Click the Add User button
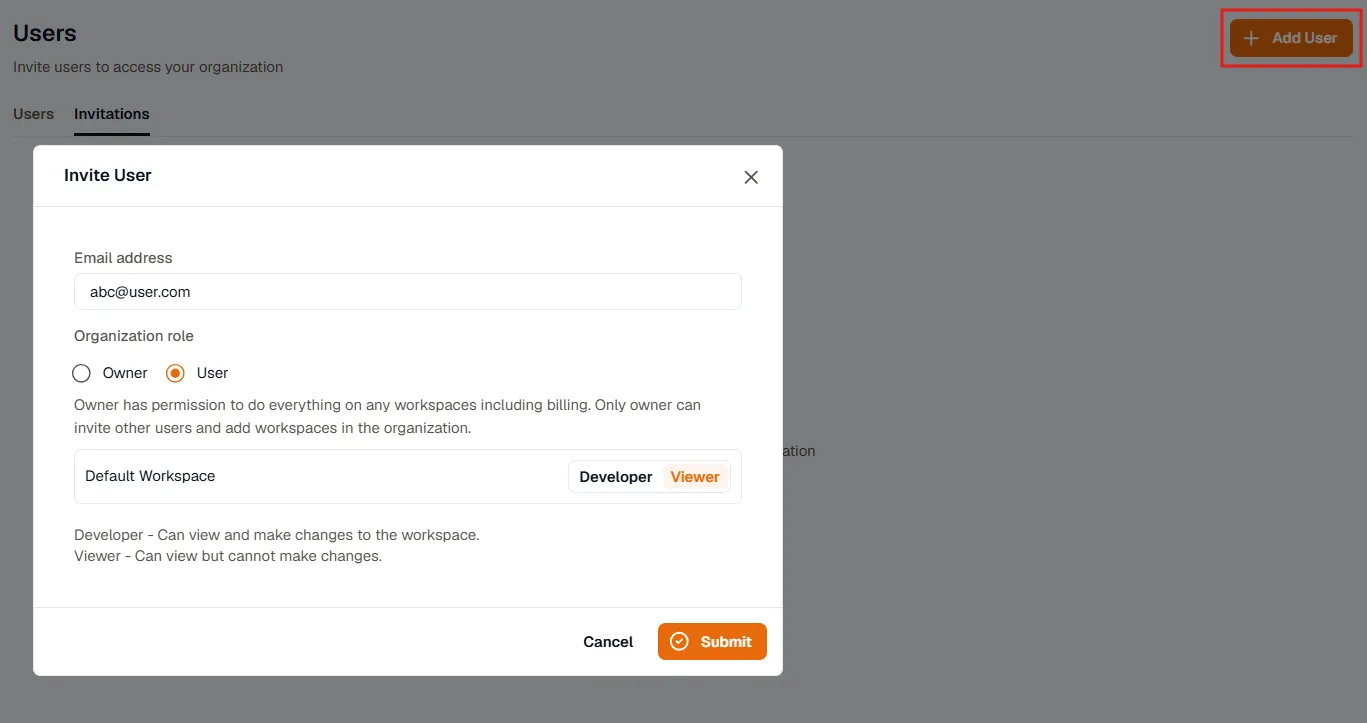The image size is (1367, 723). click(1291, 38)
